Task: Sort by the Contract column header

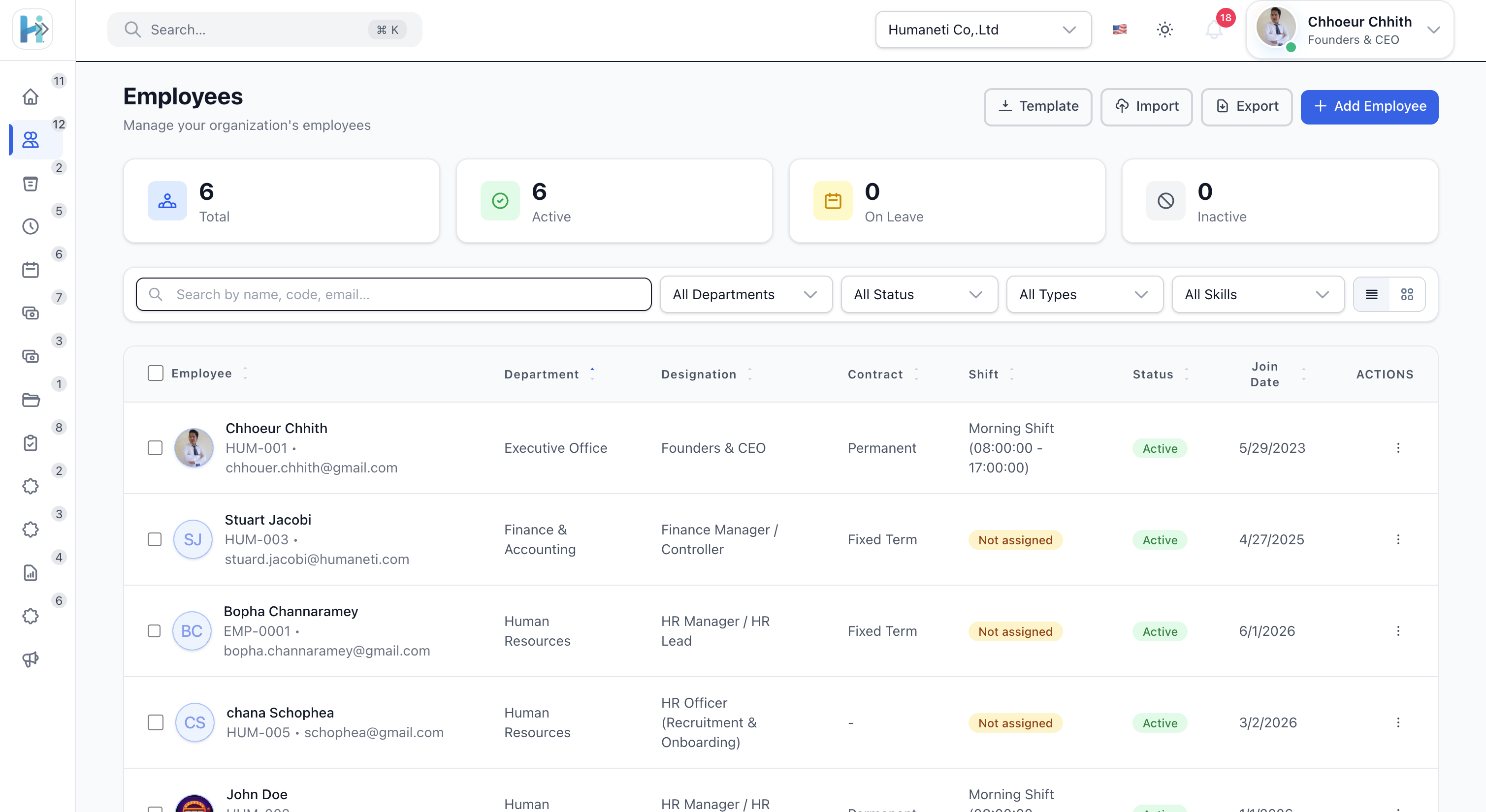Action: 883,374
